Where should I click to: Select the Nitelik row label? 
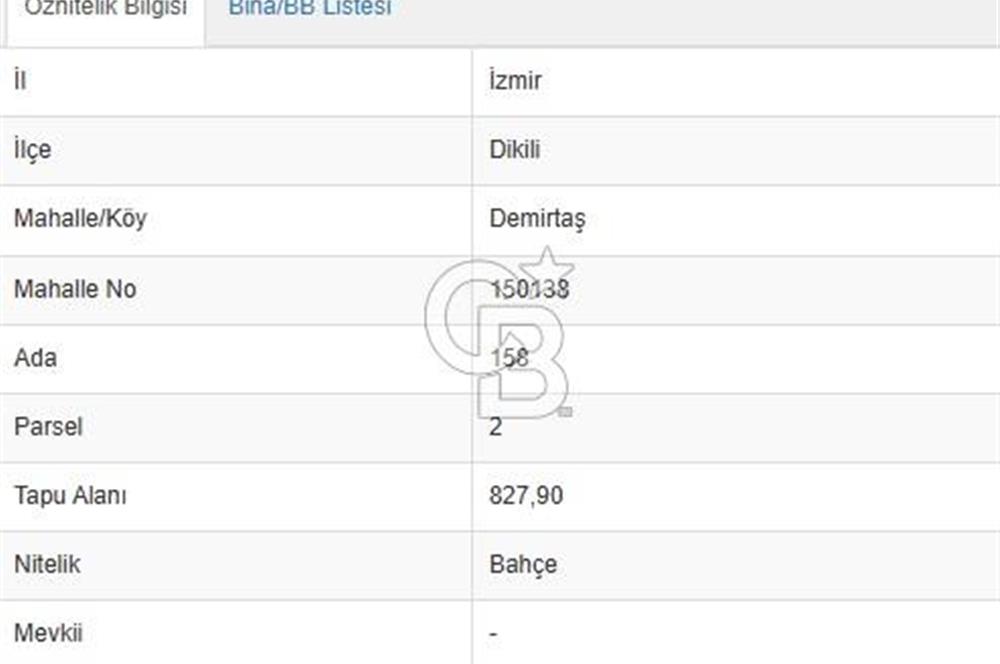point(47,564)
